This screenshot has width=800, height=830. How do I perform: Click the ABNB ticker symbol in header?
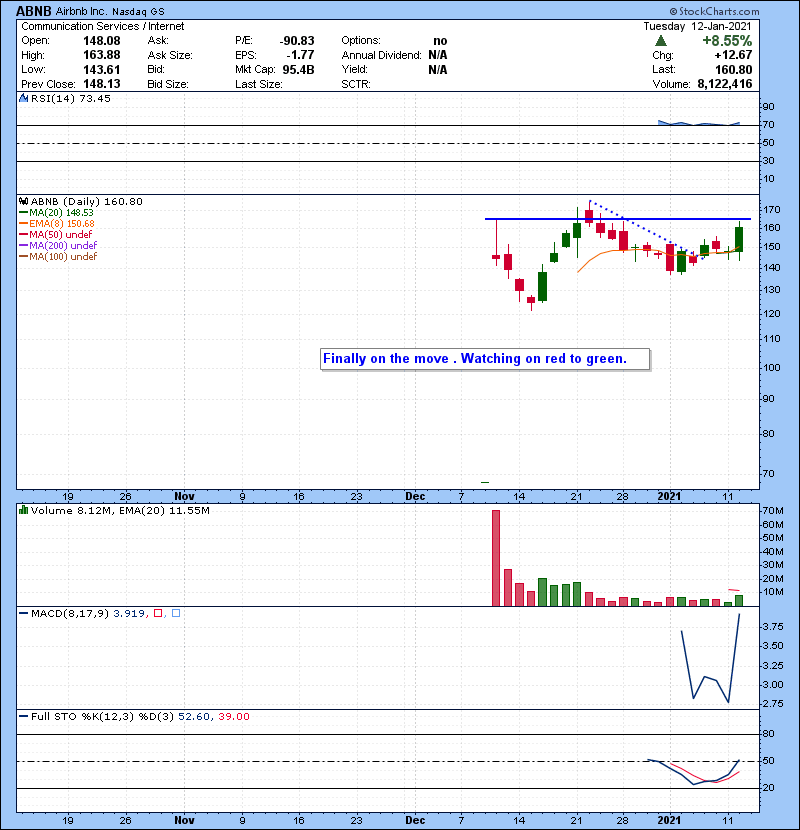[x=34, y=11]
